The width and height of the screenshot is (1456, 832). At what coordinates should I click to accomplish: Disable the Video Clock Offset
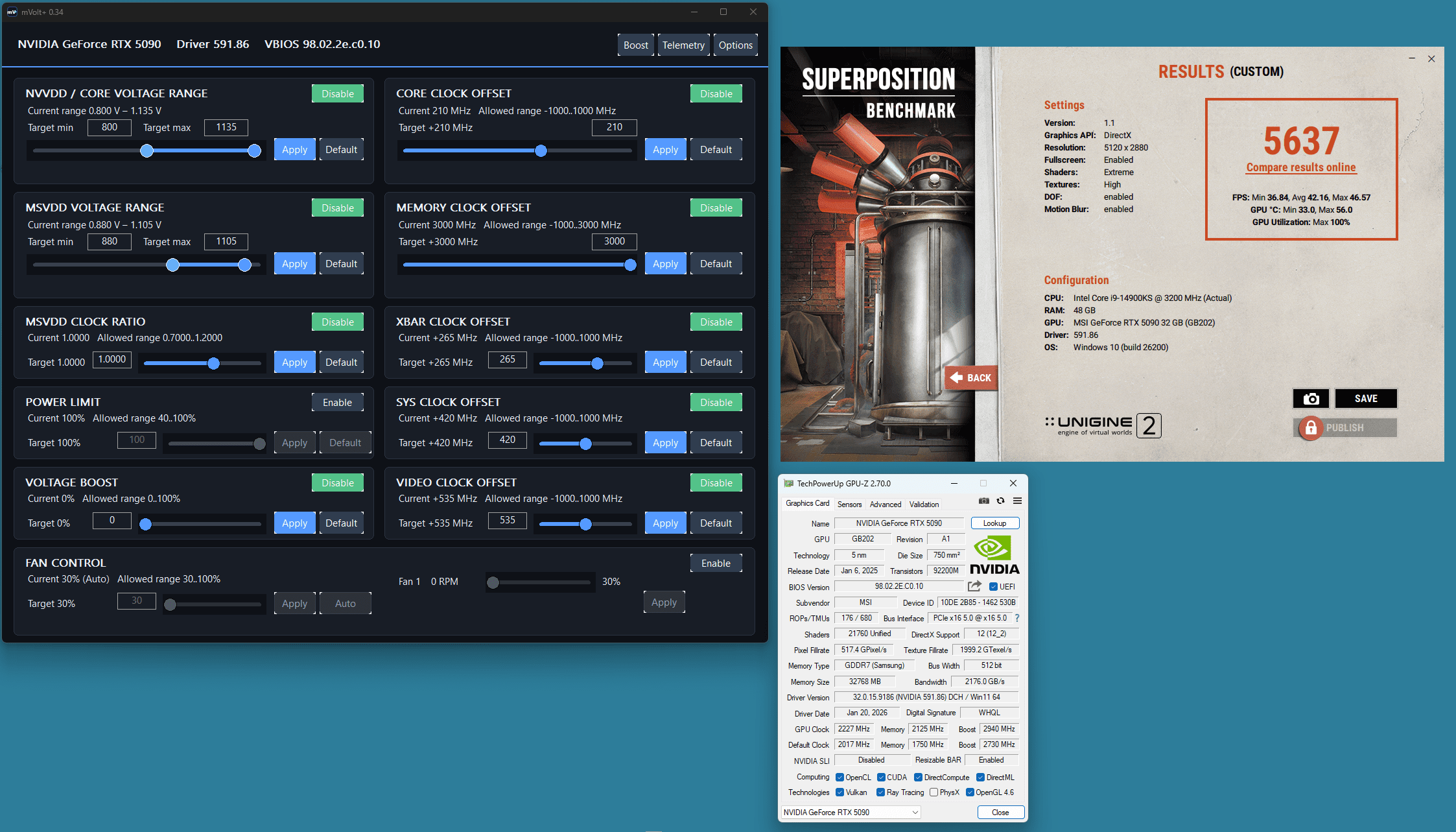[716, 482]
